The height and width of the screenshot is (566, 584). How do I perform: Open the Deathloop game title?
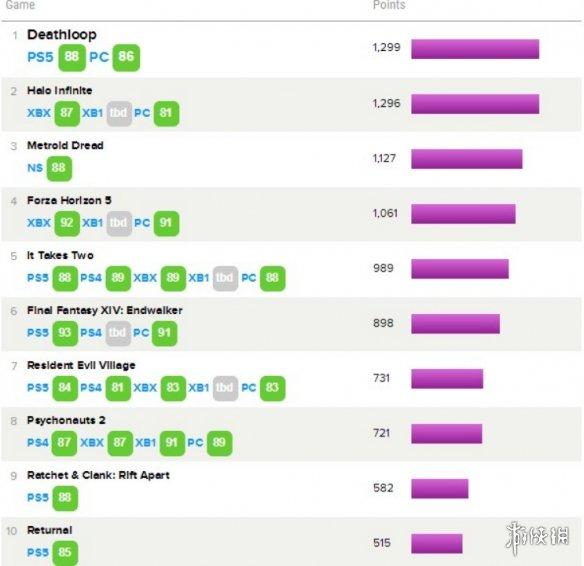click(x=62, y=35)
